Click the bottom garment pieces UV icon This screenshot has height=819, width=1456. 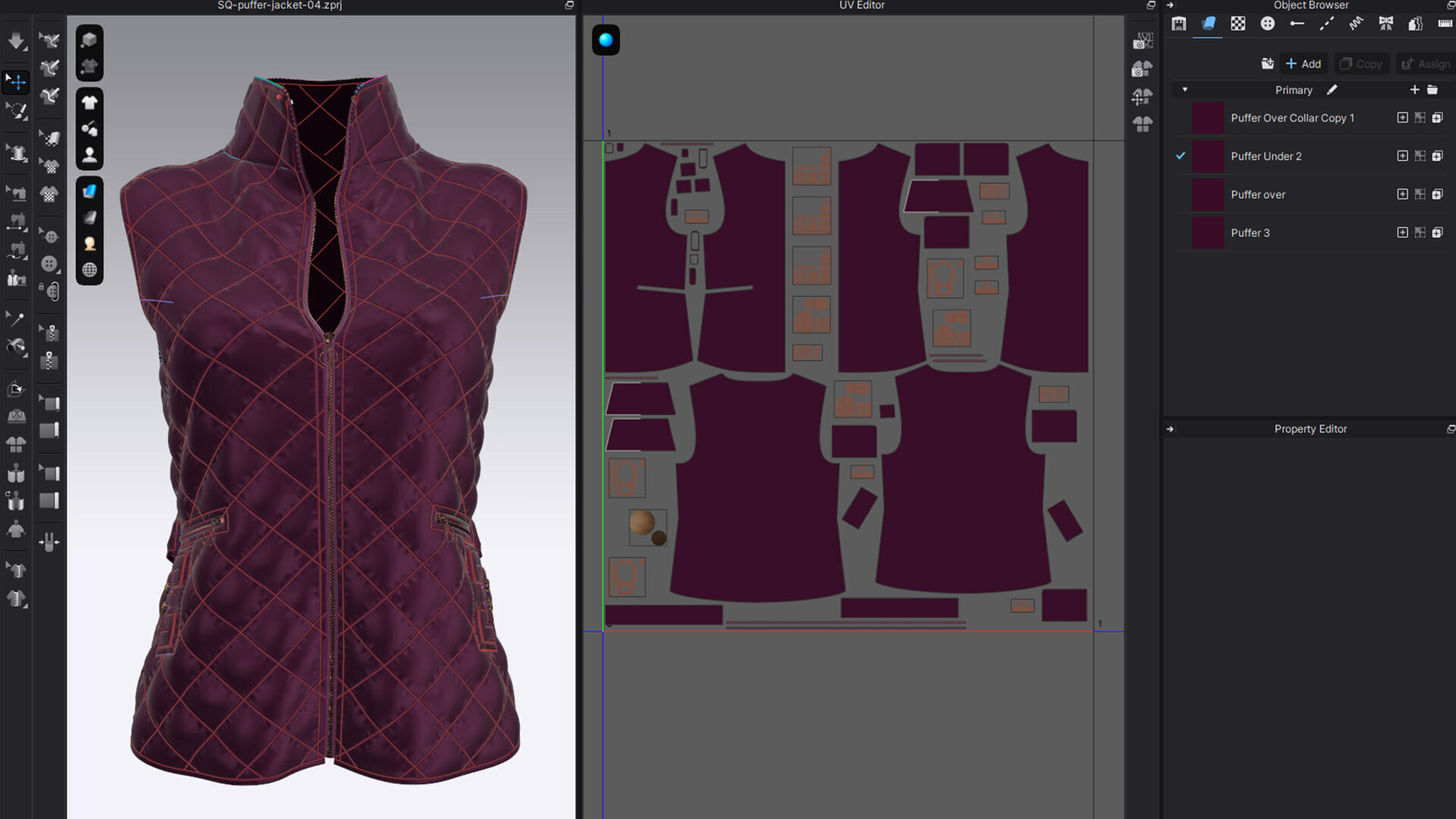pyautogui.click(x=1142, y=124)
